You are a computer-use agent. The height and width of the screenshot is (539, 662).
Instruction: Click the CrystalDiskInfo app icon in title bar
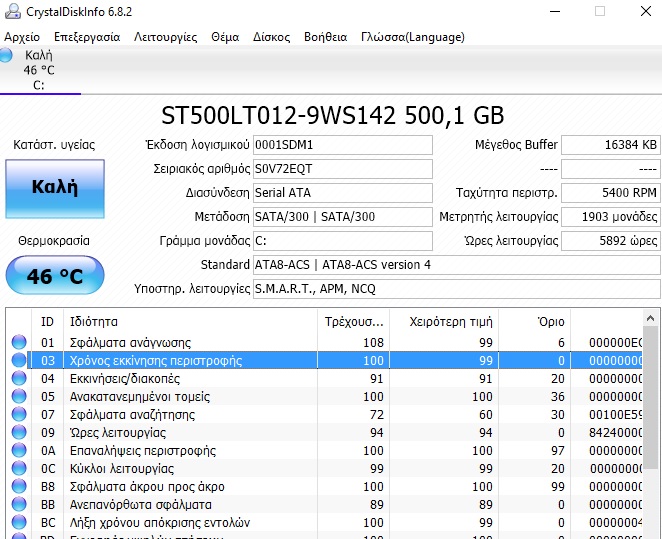12,11
